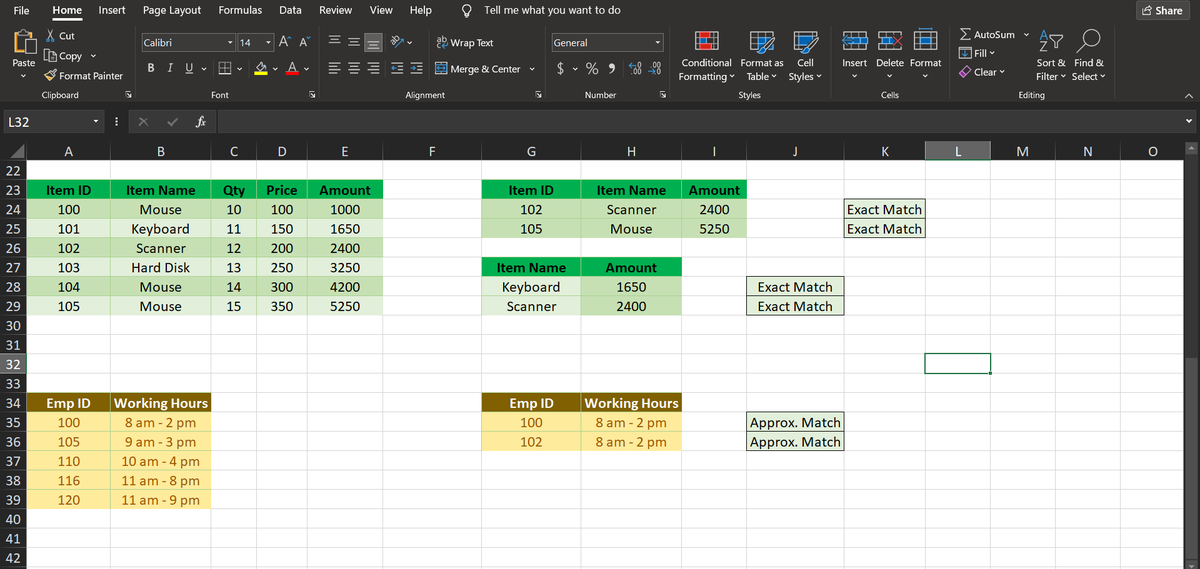1200x569 pixels.
Task: Switch to the Review tab
Action: 335,10
